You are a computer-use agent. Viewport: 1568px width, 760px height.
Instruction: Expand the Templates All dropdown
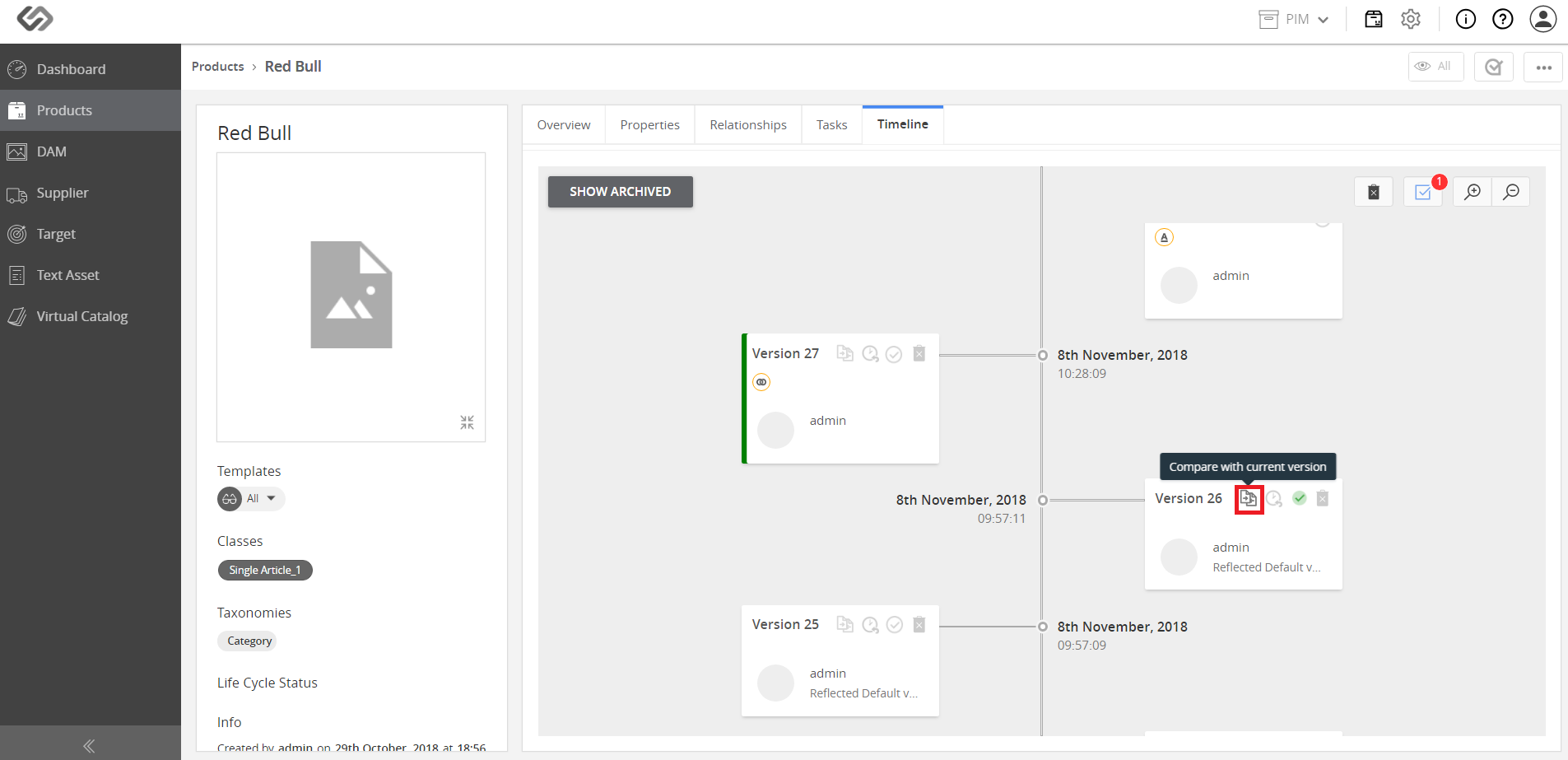click(x=252, y=499)
